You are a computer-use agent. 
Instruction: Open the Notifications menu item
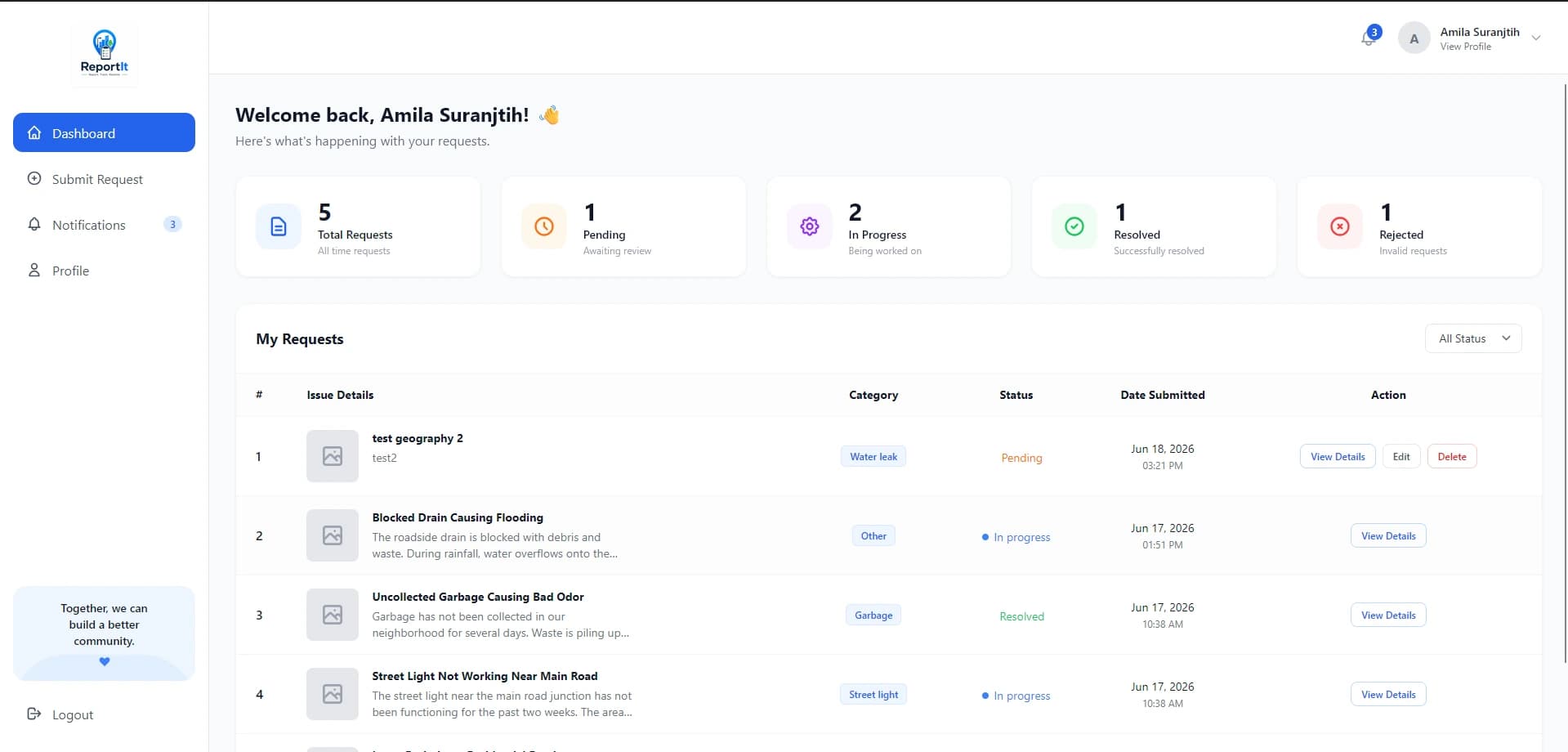104,225
